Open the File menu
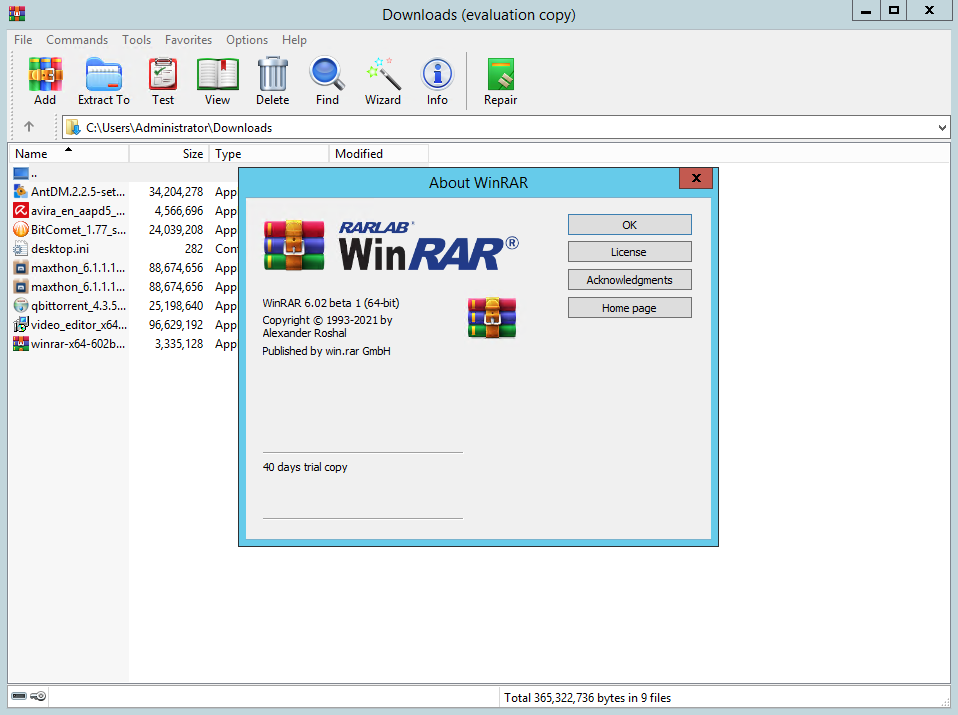The height and width of the screenshot is (715, 958). point(23,40)
